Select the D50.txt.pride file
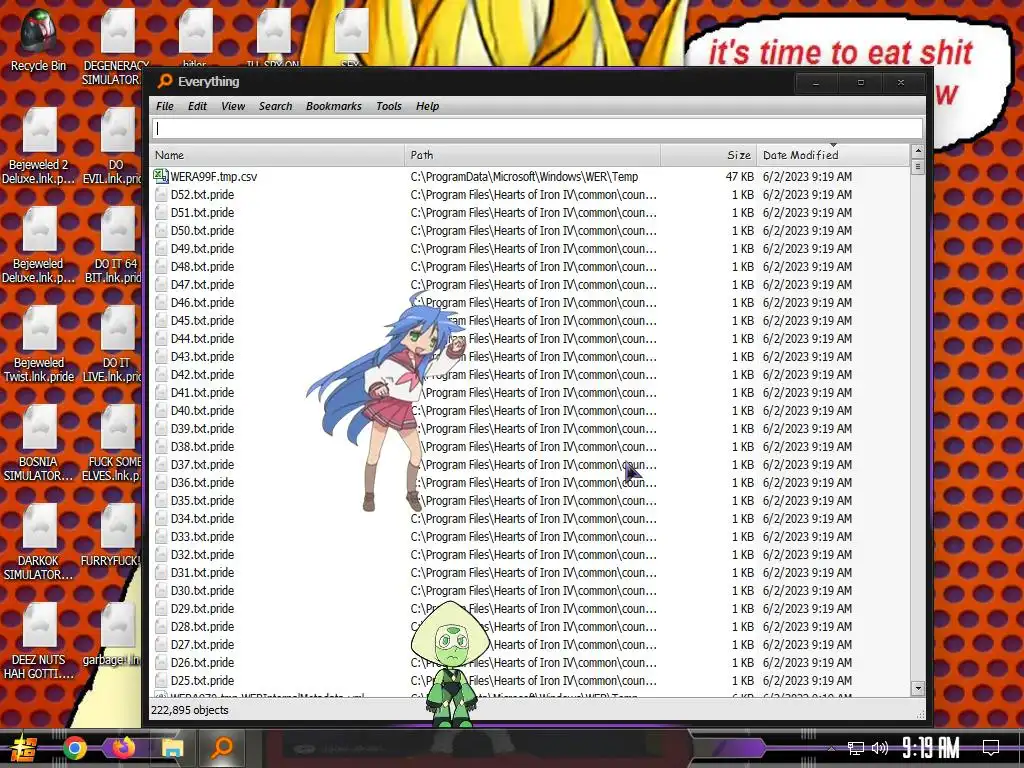The image size is (1024, 768). click(x=202, y=231)
